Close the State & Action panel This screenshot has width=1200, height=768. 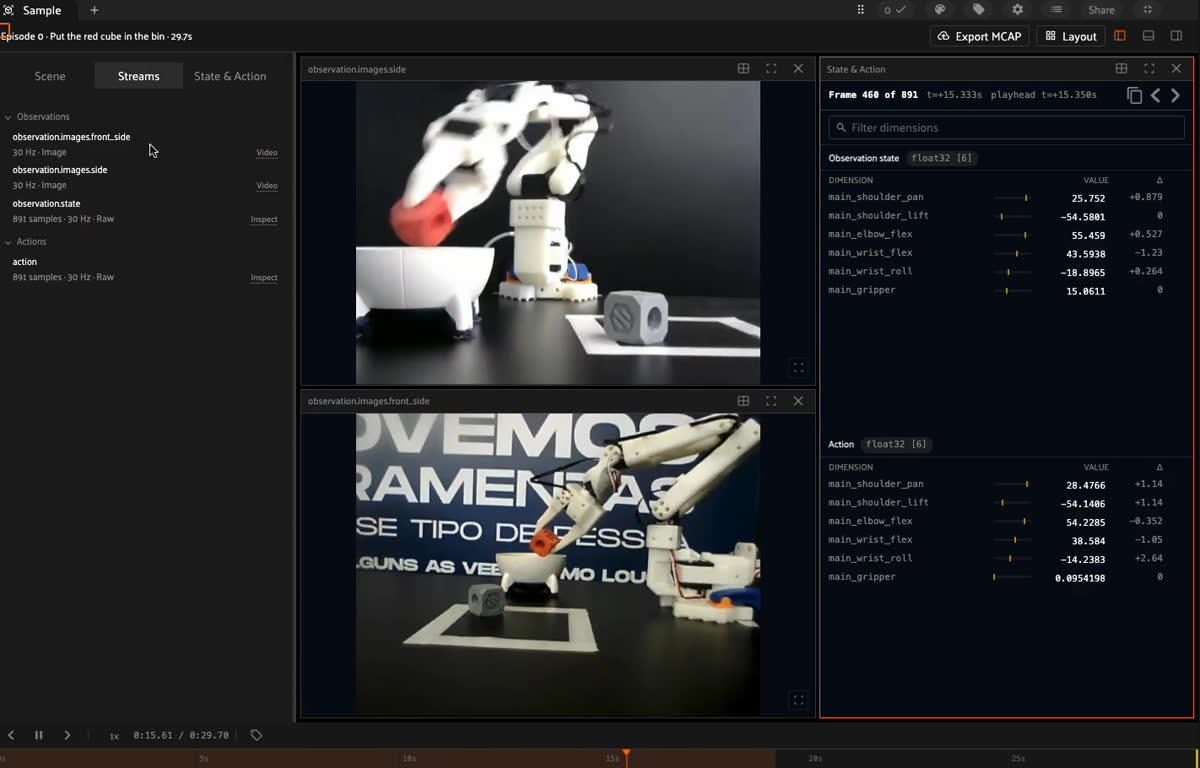pos(1176,69)
